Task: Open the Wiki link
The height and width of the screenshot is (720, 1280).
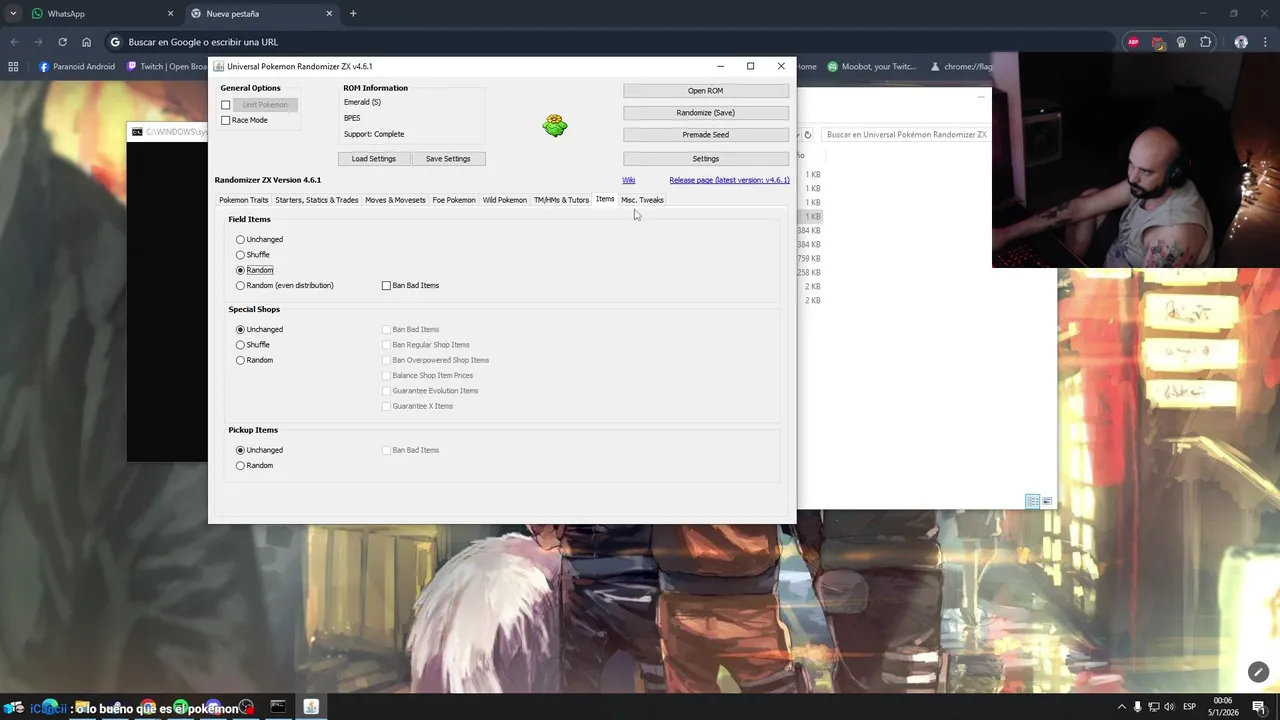Action: click(628, 180)
